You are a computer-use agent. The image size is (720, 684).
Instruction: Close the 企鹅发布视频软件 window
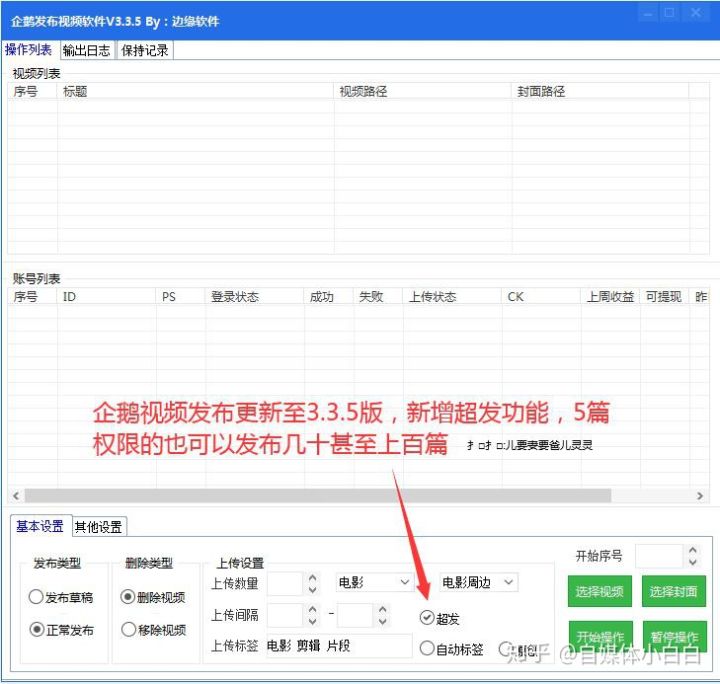[x=696, y=13]
